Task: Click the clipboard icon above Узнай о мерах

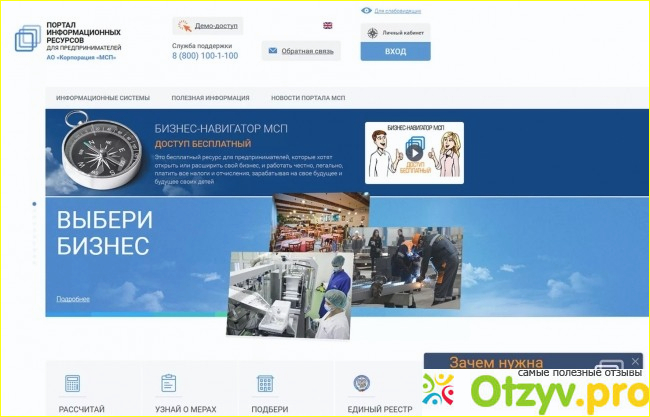Action: (168, 383)
